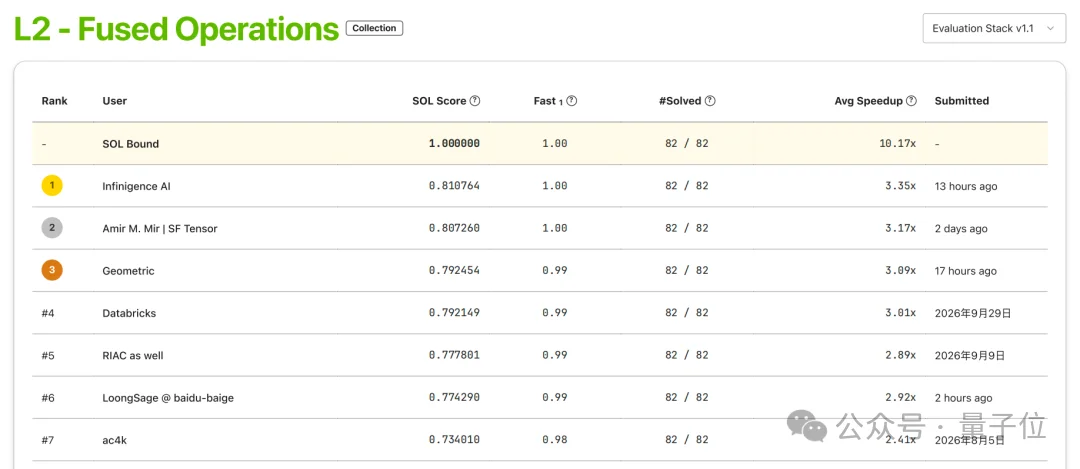Click the 10.17x average speedup value
The width and height of the screenshot is (1080, 469).
[x=899, y=144]
